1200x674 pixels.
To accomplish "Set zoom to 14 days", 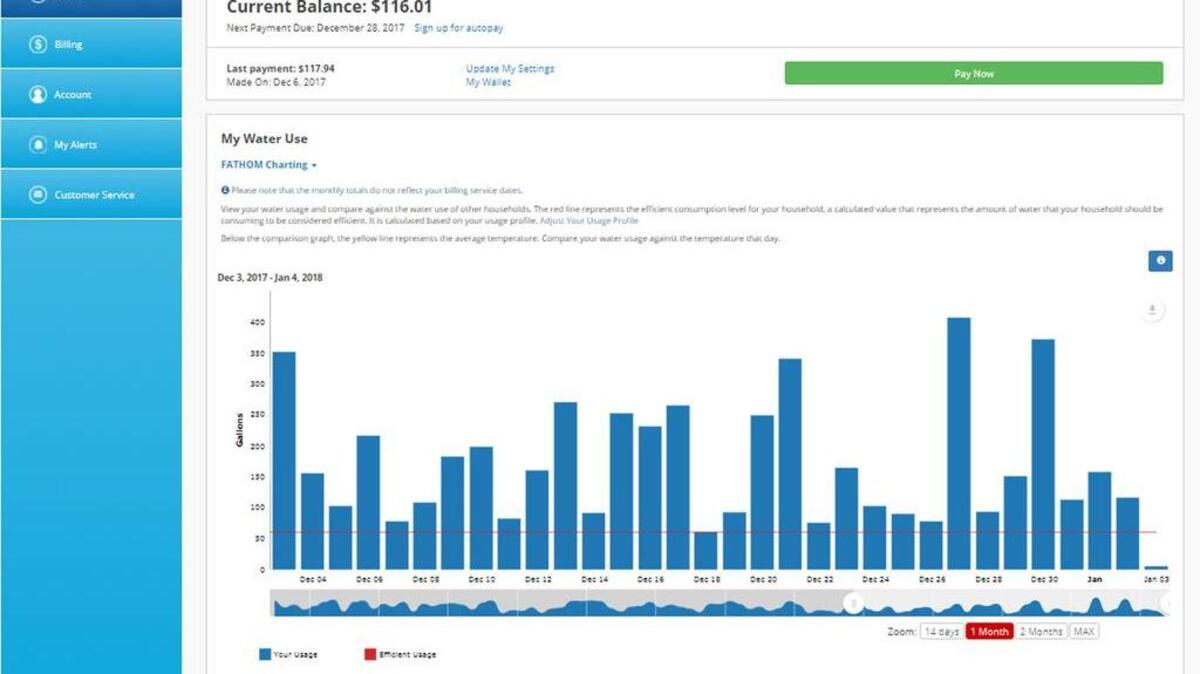I will pyautogui.click(x=941, y=631).
